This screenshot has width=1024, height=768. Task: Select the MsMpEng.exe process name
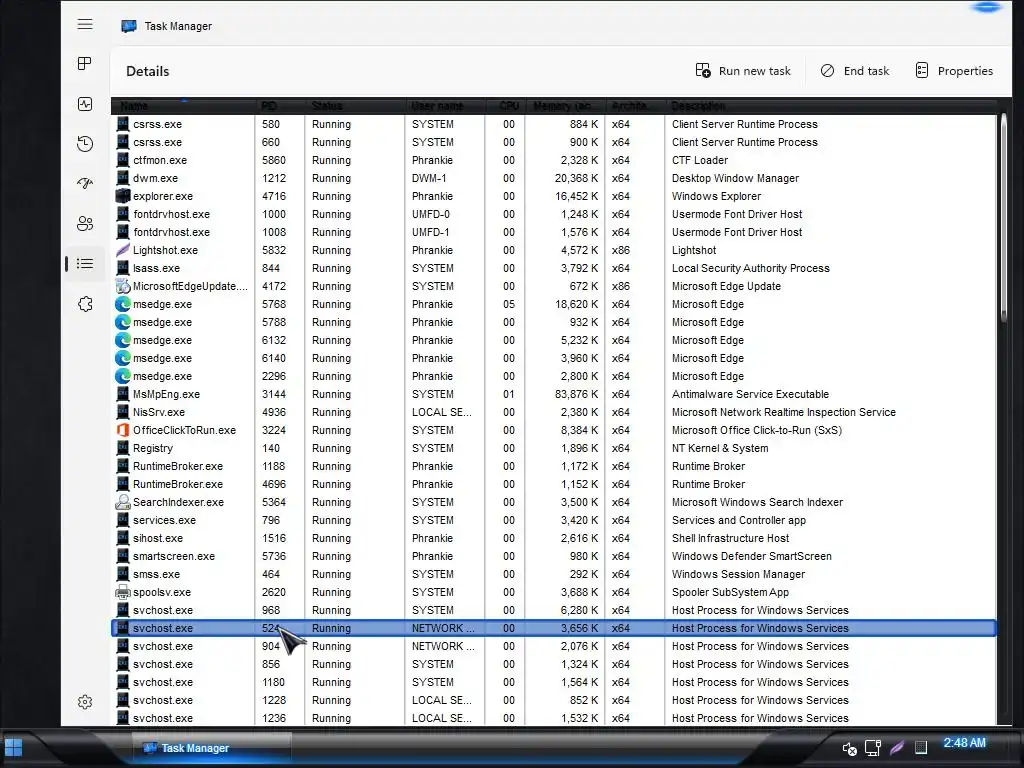tap(166, 394)
